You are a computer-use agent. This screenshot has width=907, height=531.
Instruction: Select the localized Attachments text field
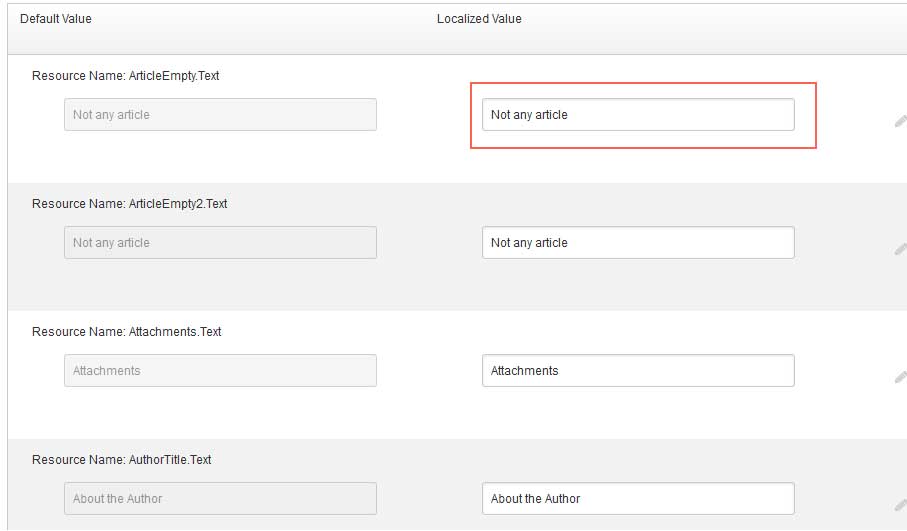638,370
